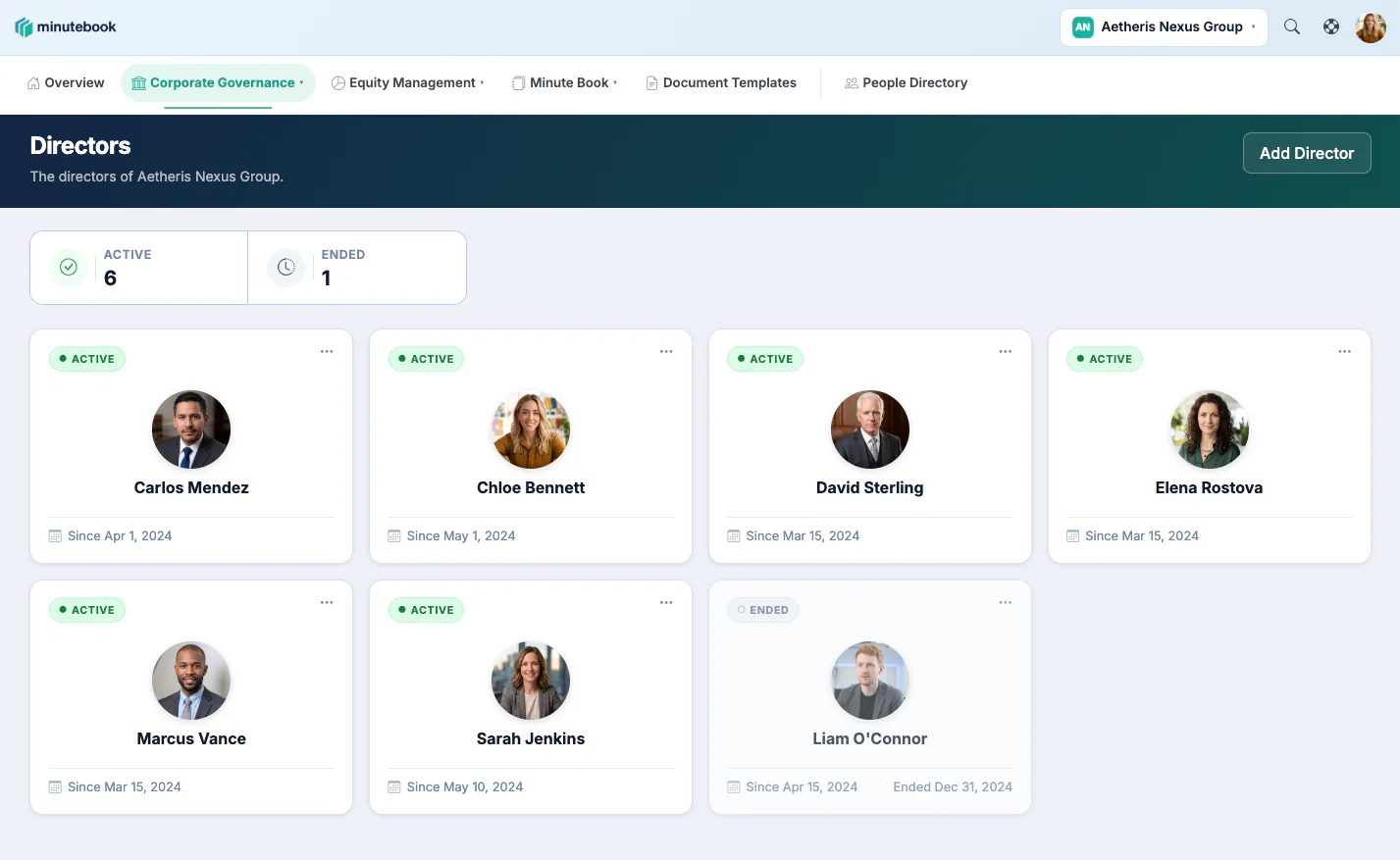
Task: Open People Directory tab
Action: [907, 83]
